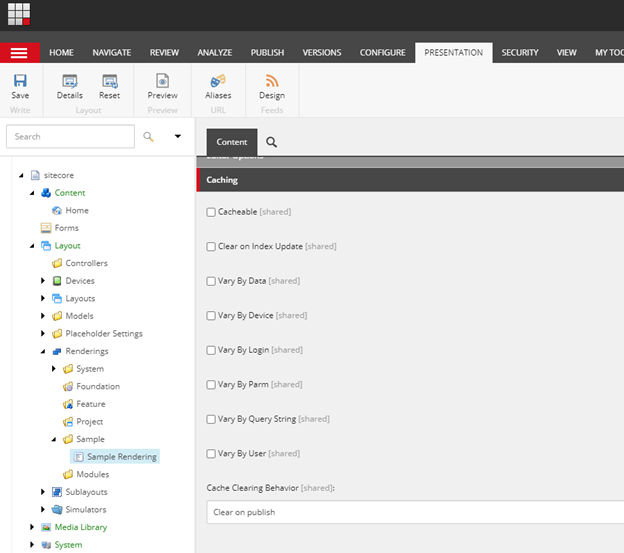The height and width of the screenshot is (553, 624).
Task: Collapse the sitecore root node
Action: pyautogui.click(x=21, y=175)
